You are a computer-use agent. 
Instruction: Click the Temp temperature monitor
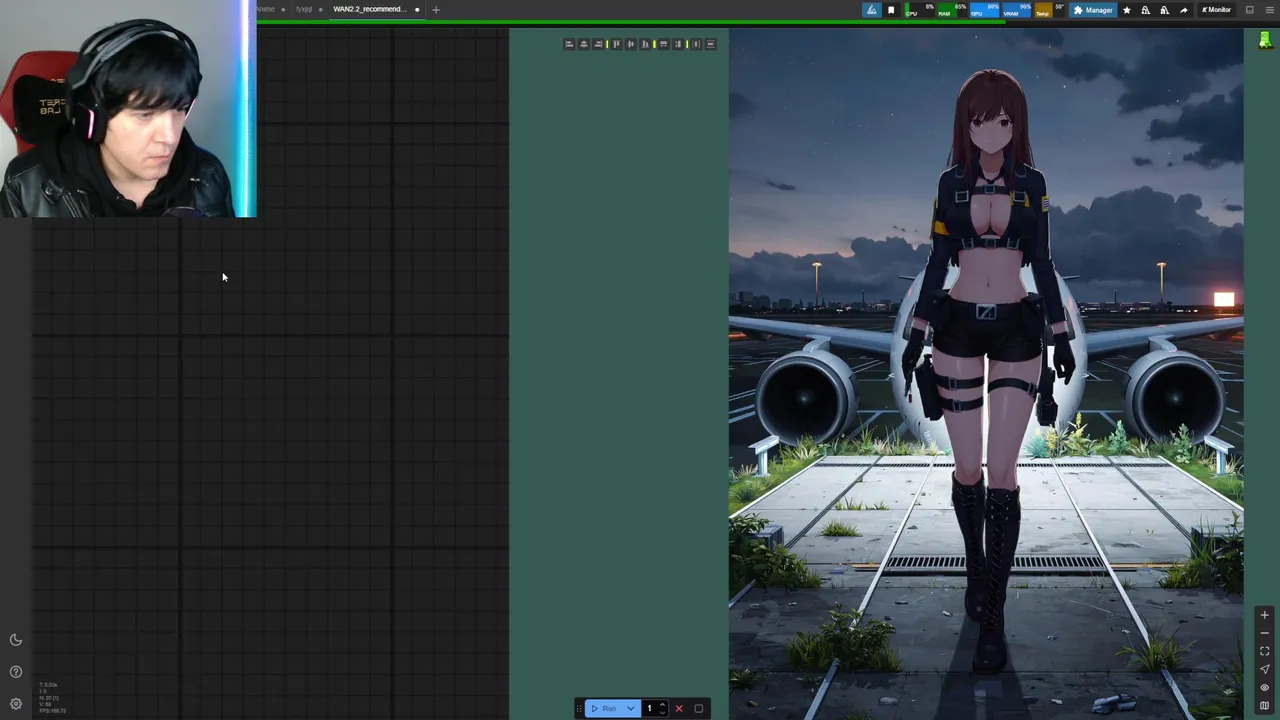(x=1049, y=10)
